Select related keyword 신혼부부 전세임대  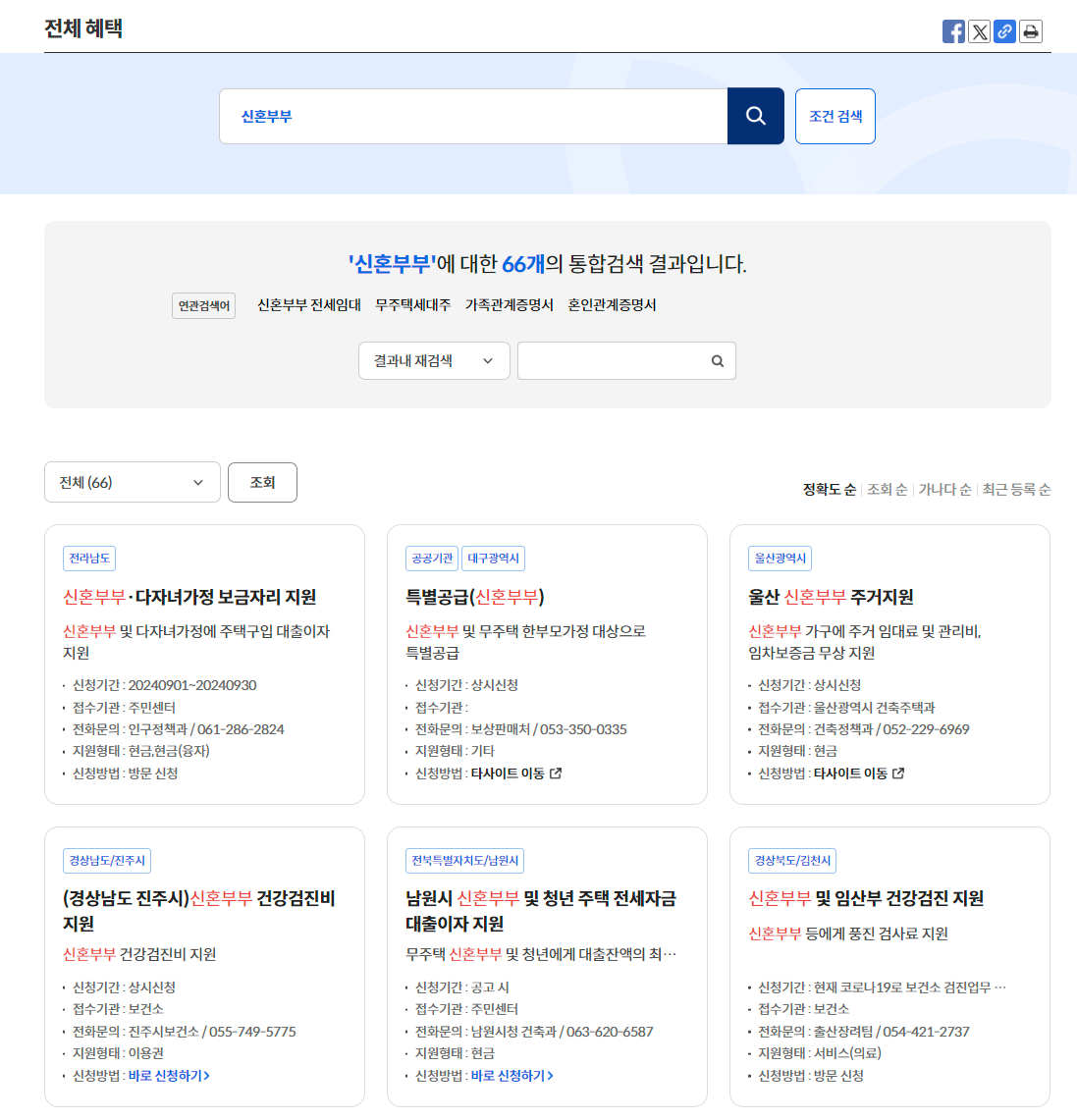click(x=309, y=305)
